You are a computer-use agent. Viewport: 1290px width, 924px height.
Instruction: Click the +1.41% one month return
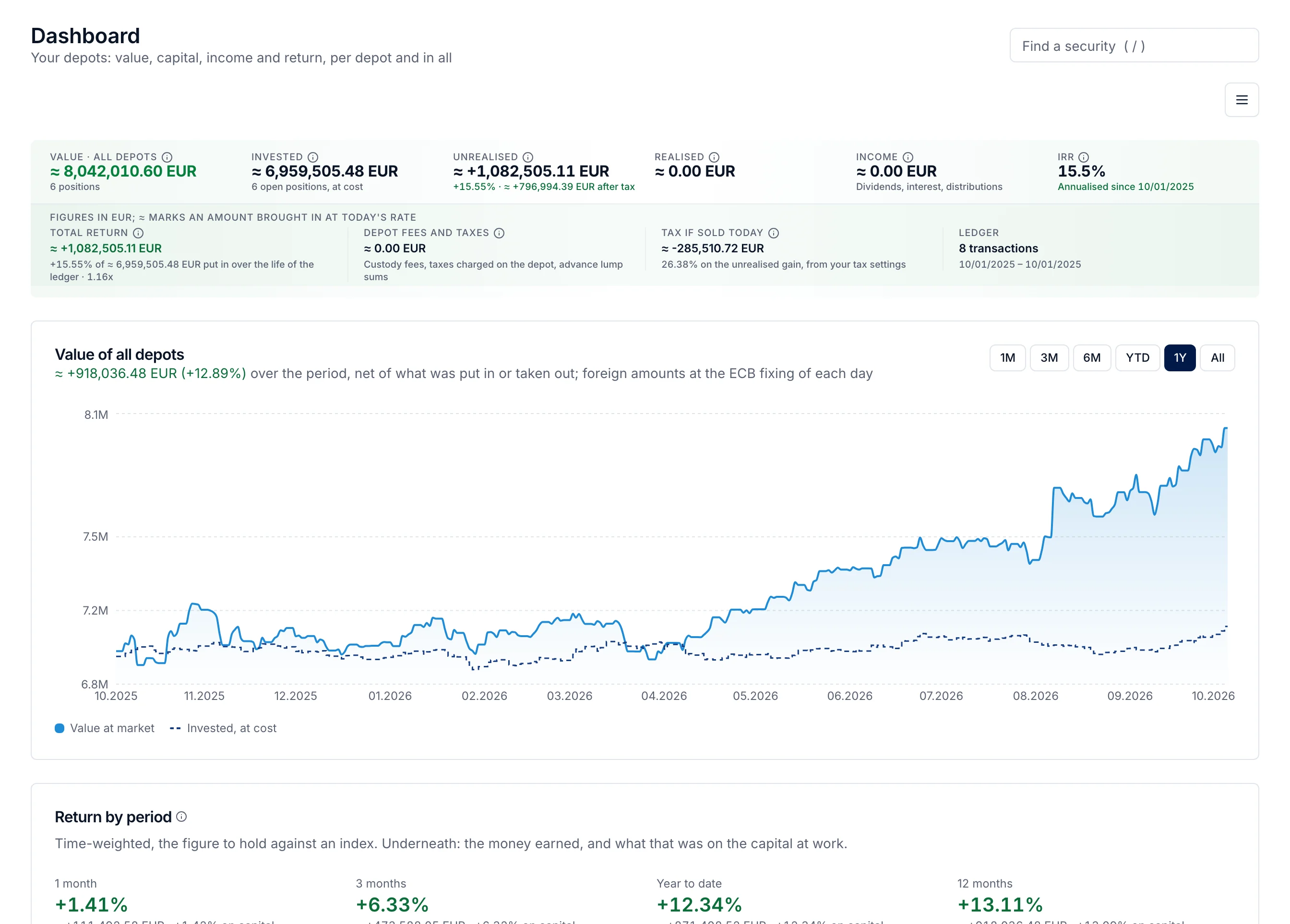(x=91, y=904)
